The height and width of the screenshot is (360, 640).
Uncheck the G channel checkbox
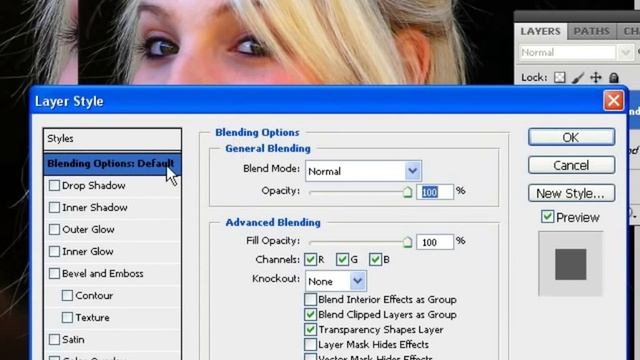[342, 260]
